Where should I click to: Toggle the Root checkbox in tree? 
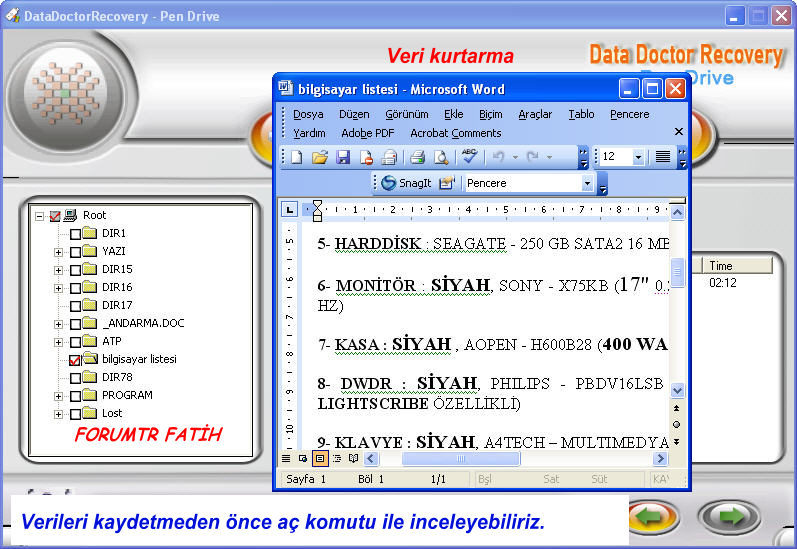click(55, 216)
